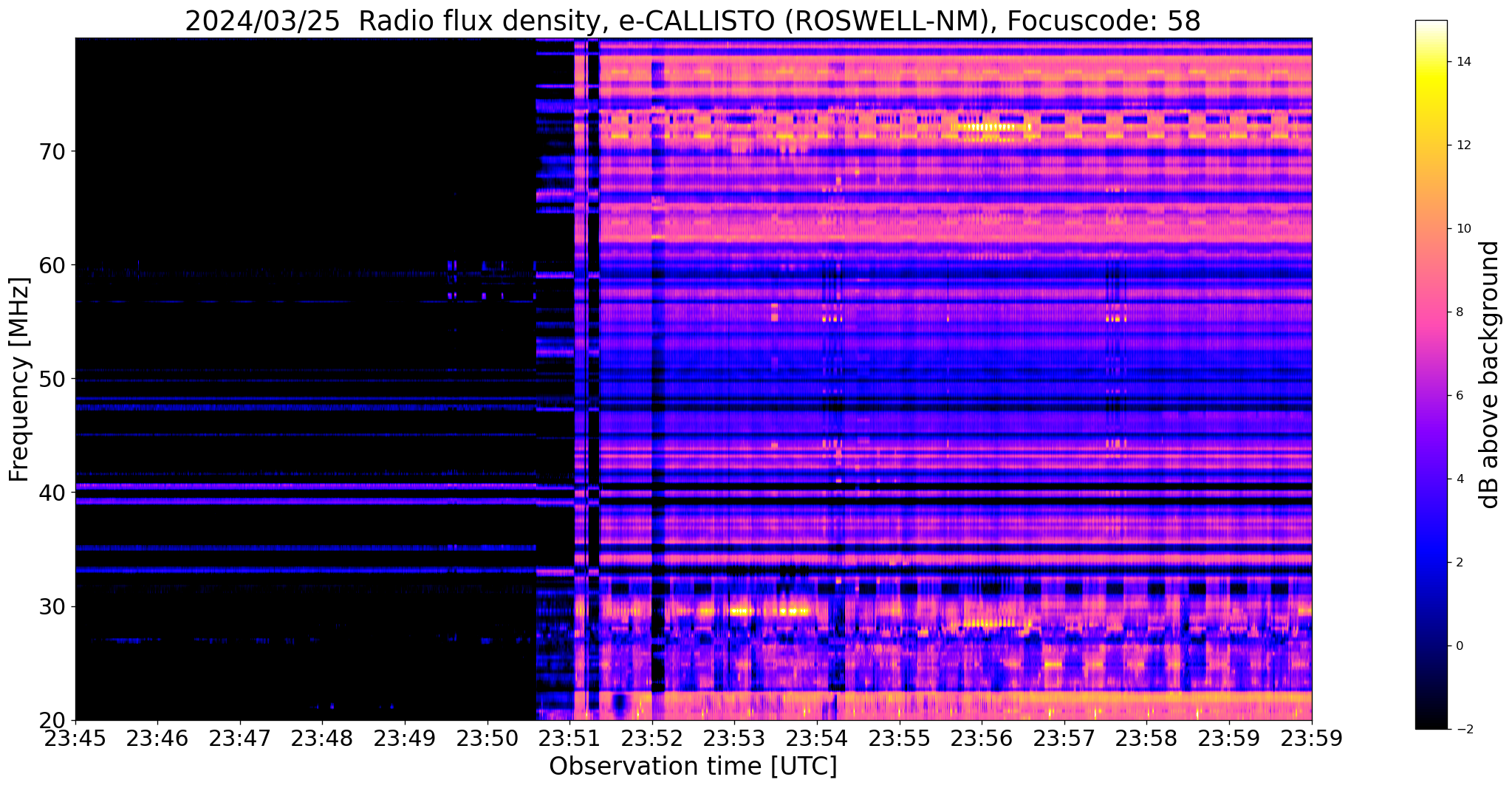Image resolution: width=1512 pixels, height=788 pixels.
Task: Click the 23:56 time tick label
Action: [x=982, y=737]
